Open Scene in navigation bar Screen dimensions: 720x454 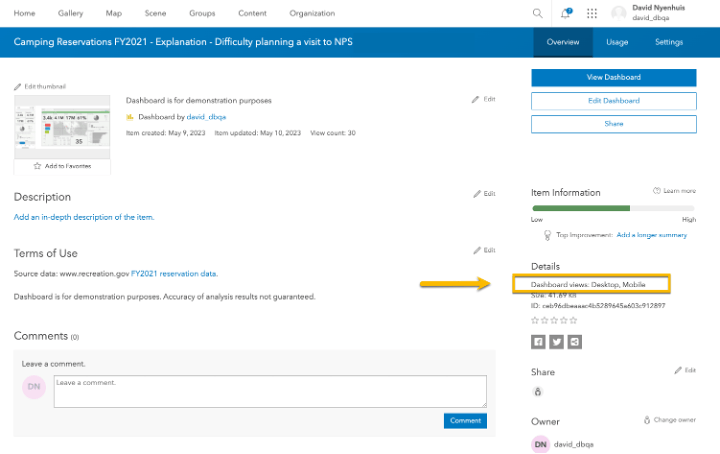(x=155, y=13)
